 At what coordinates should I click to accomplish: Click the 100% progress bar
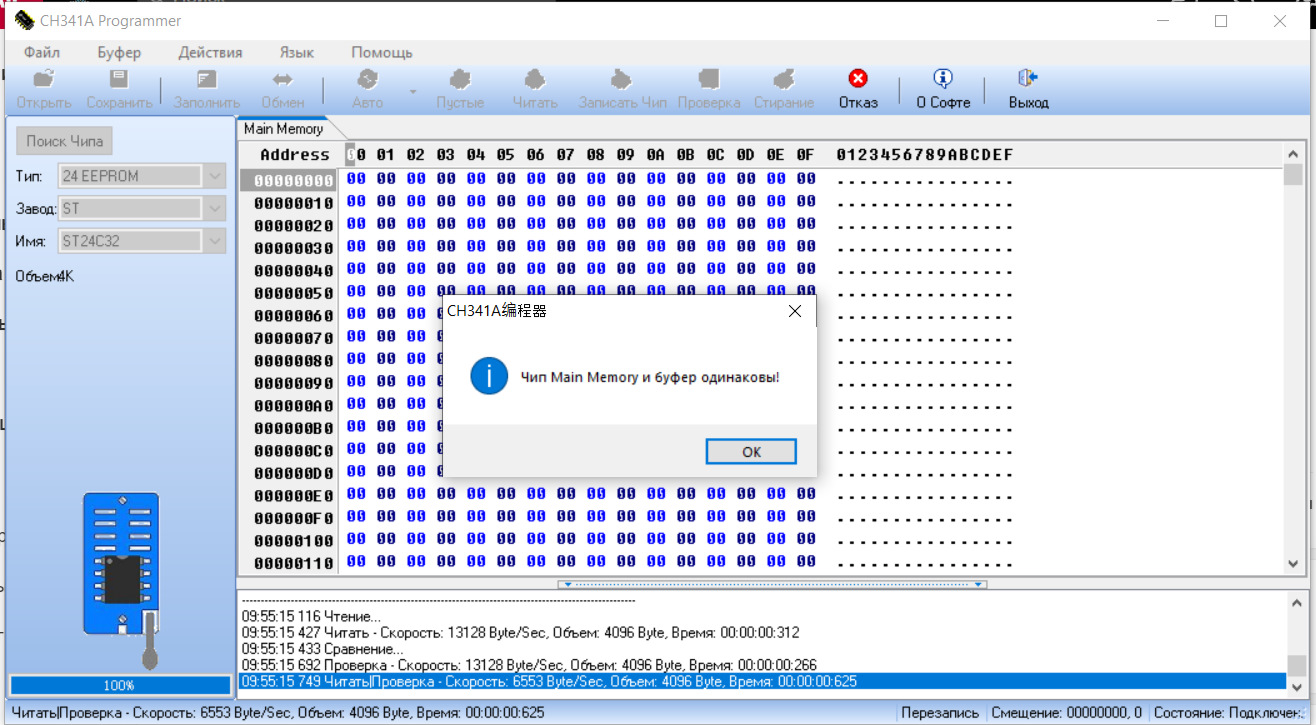120,685
